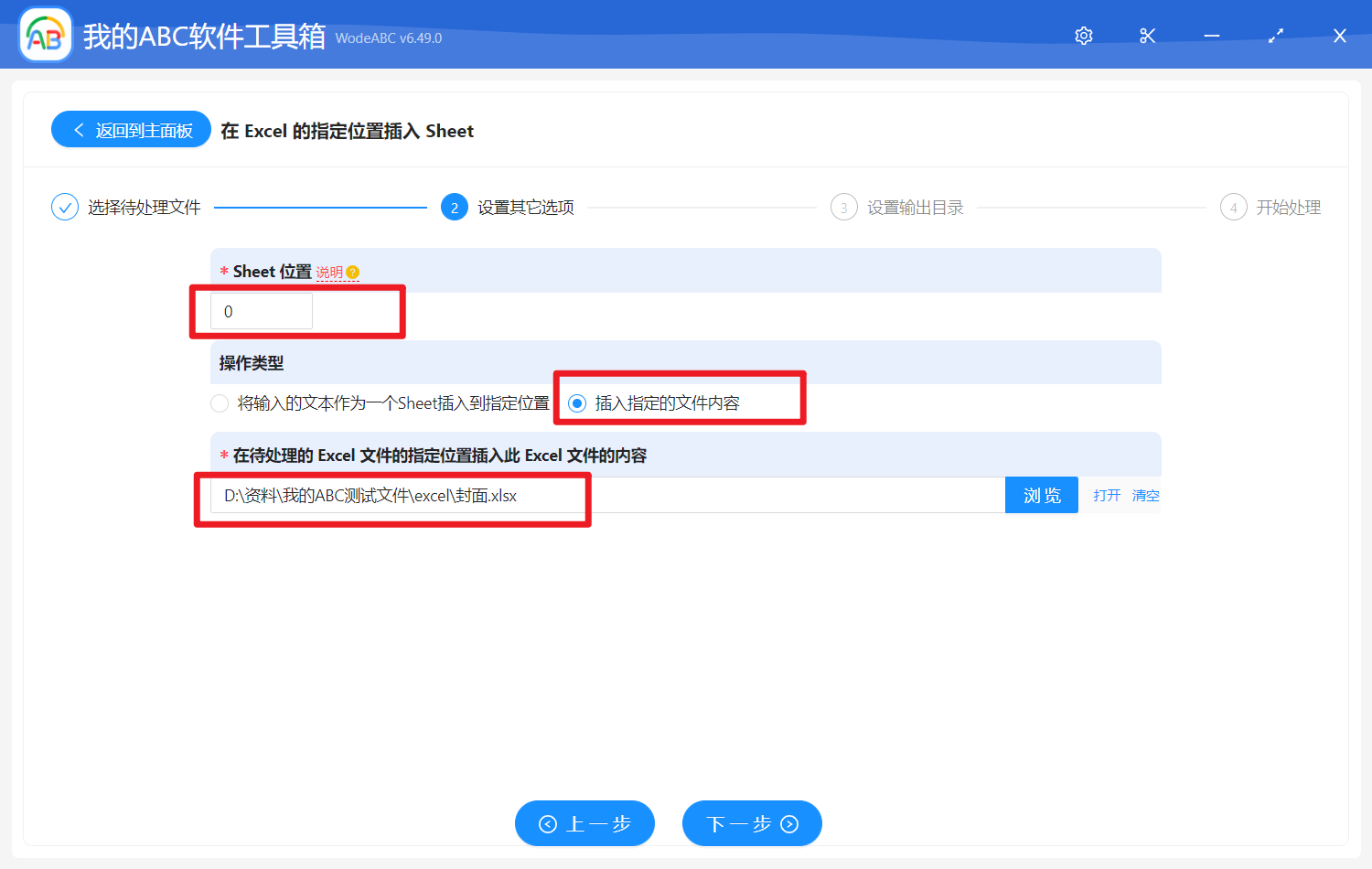Click the checkmark icon on step one
The width and height of the screenshot is (1372, 869).
64,207
